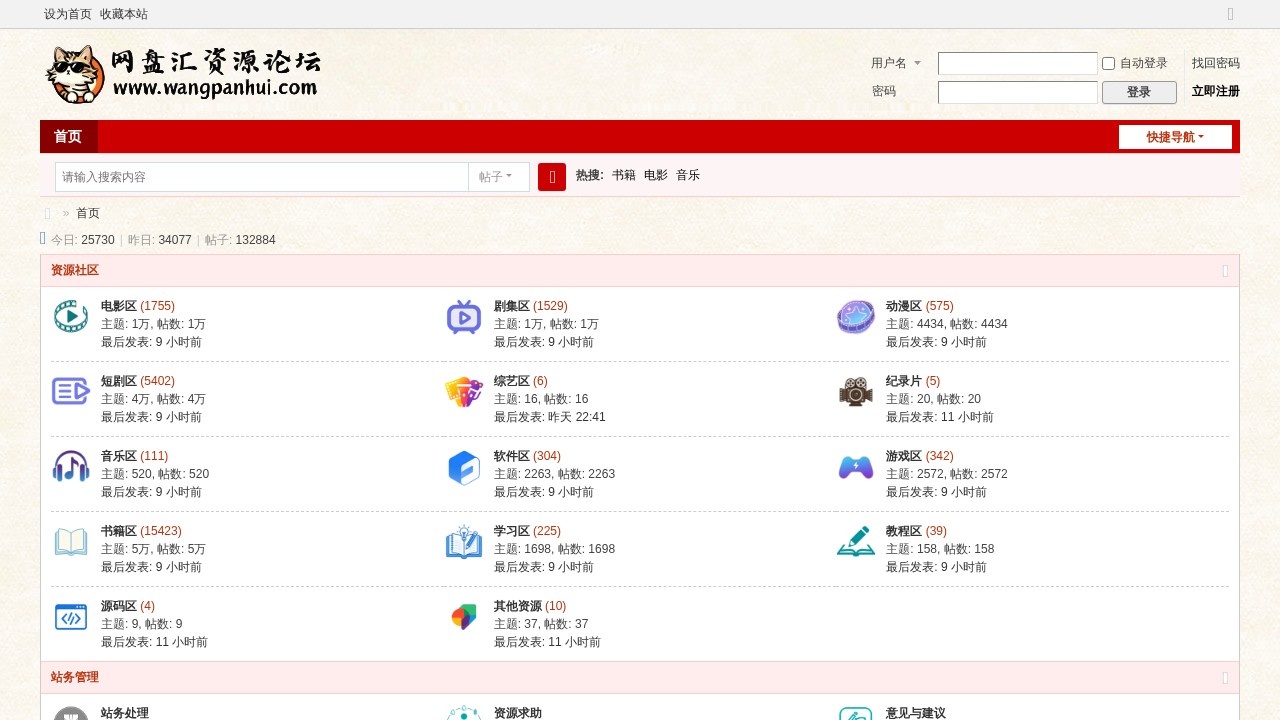Viewport: 1280px width, 720px height.
Task: Click the 站务管理 section heading
Action: tap(75, 678)
